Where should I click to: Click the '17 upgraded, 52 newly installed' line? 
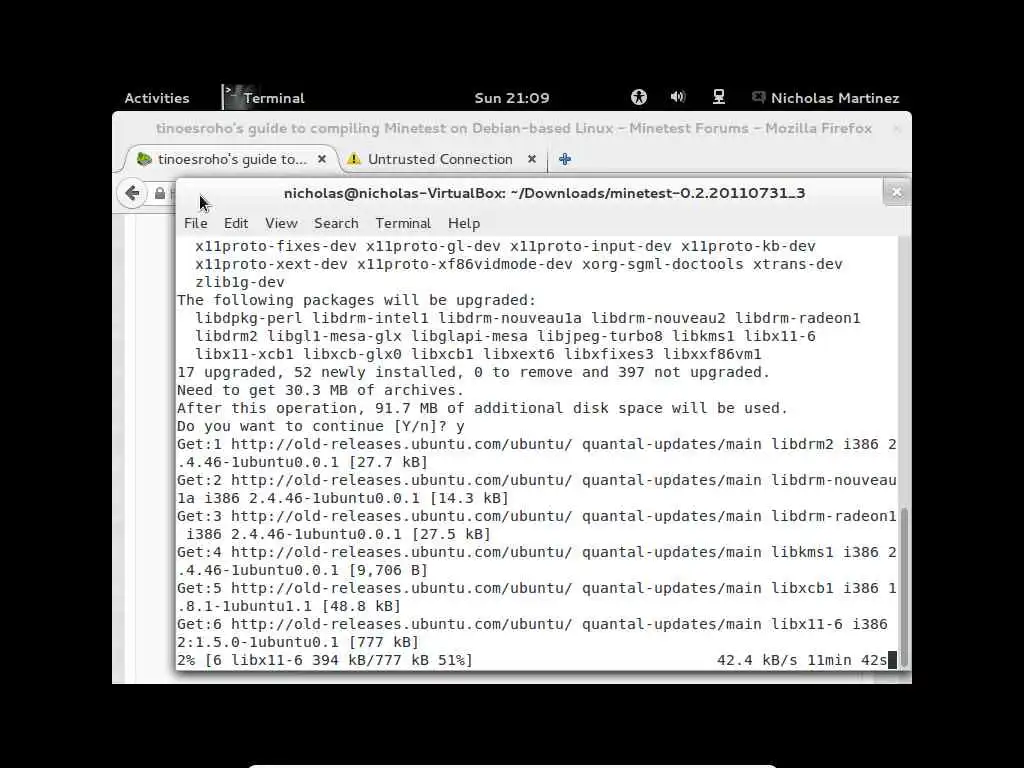[x=473, y=372]
